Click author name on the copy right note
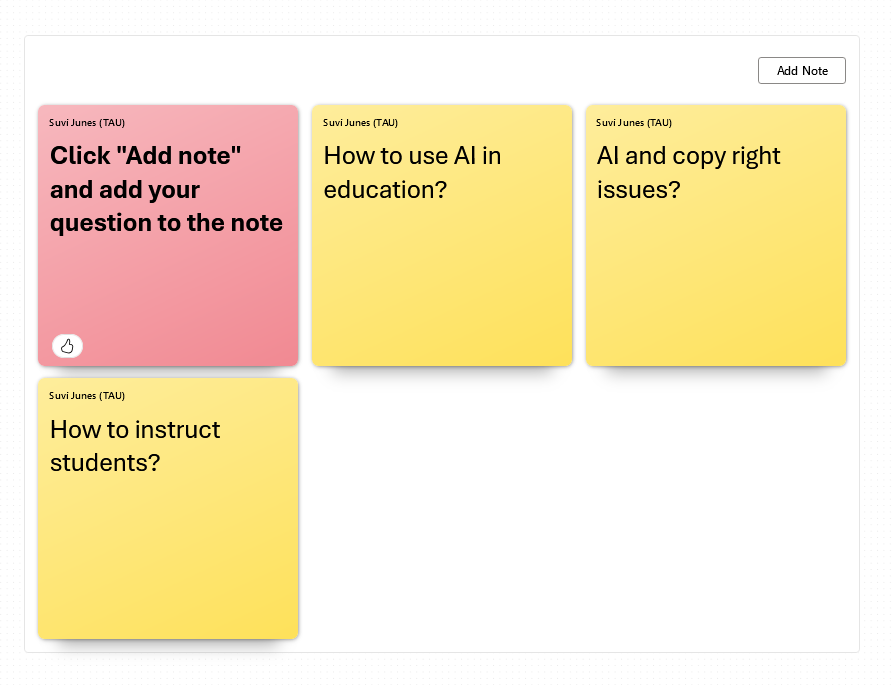This screenshot has width=892, height=685. (x=634, y=123)
